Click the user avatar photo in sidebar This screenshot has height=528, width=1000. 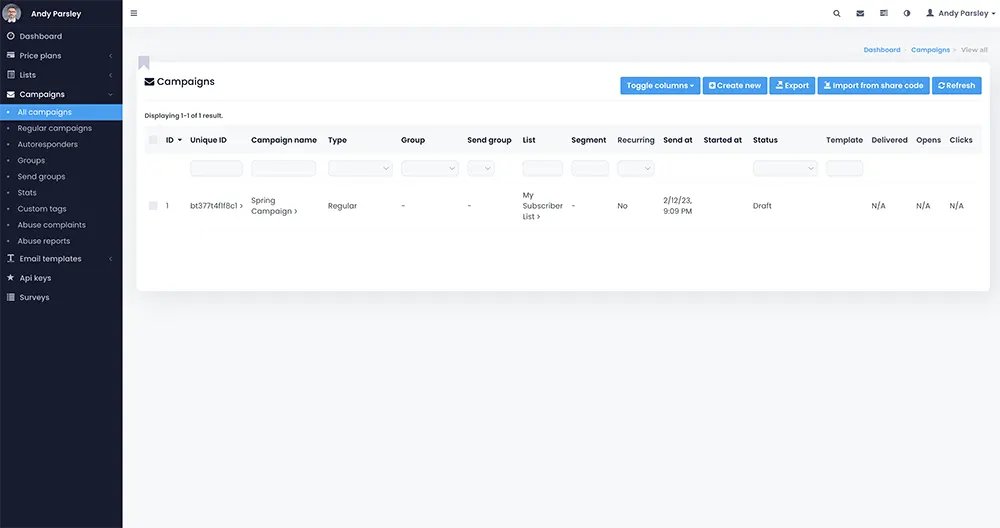click(x=11, y=13)
